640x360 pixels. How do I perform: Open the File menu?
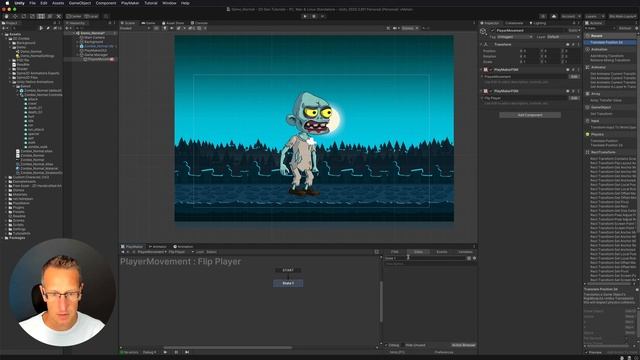pyautogui.click(x=32, y=3)
